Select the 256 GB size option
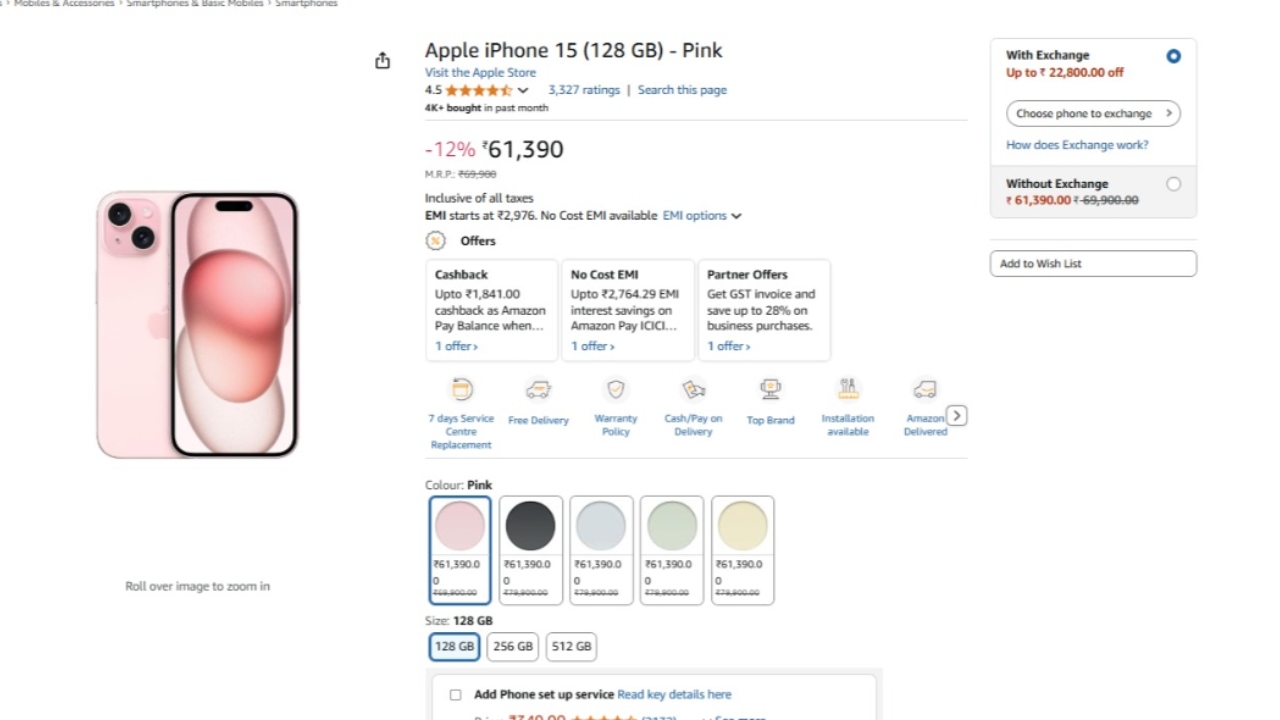 point(513,647)
